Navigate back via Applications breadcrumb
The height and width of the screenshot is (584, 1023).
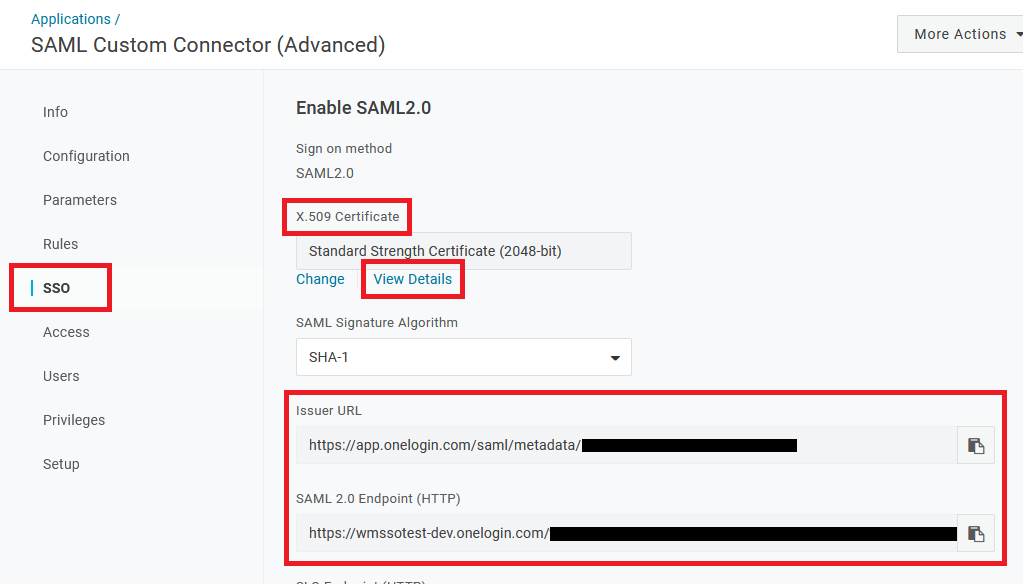71,19
